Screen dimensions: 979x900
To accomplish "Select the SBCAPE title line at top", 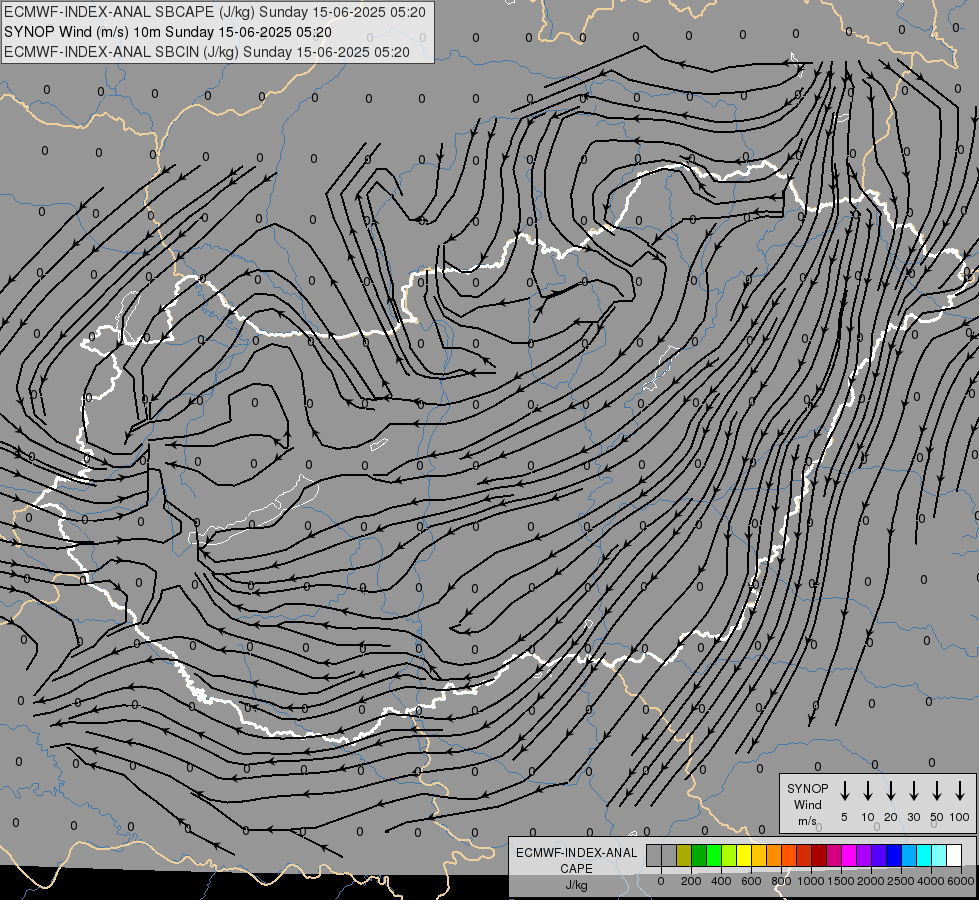I will pos(215,12).
